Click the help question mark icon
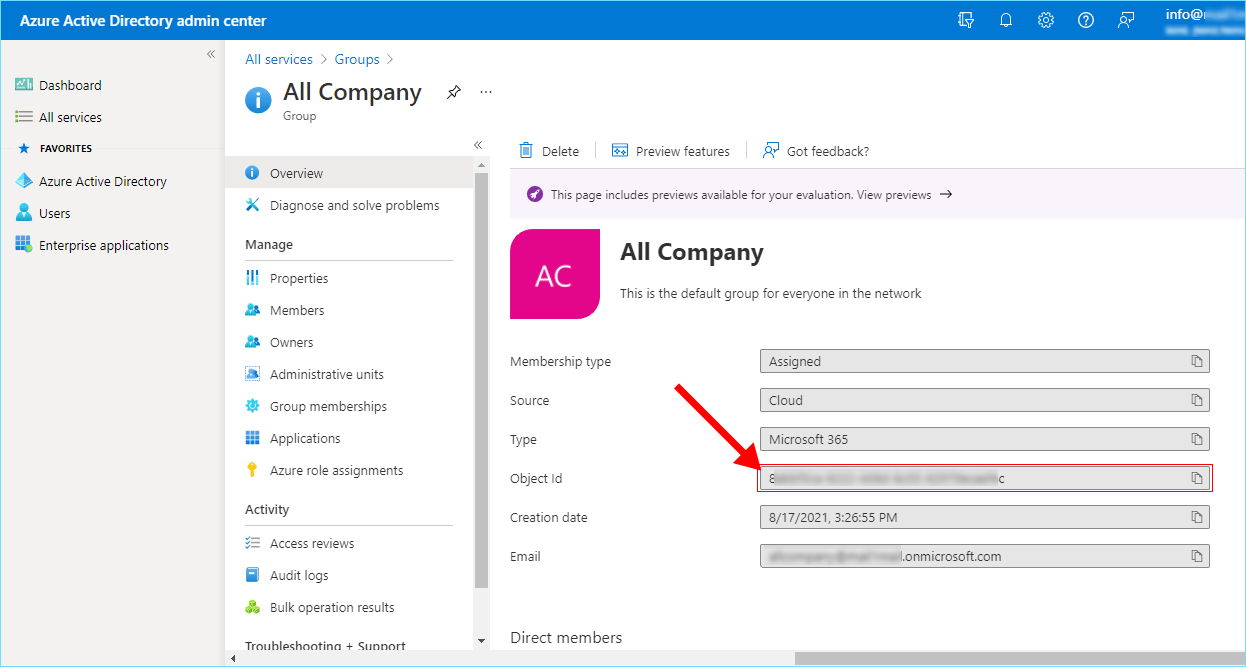The height and width of the screenshot is (667, 1246). 1086,20
